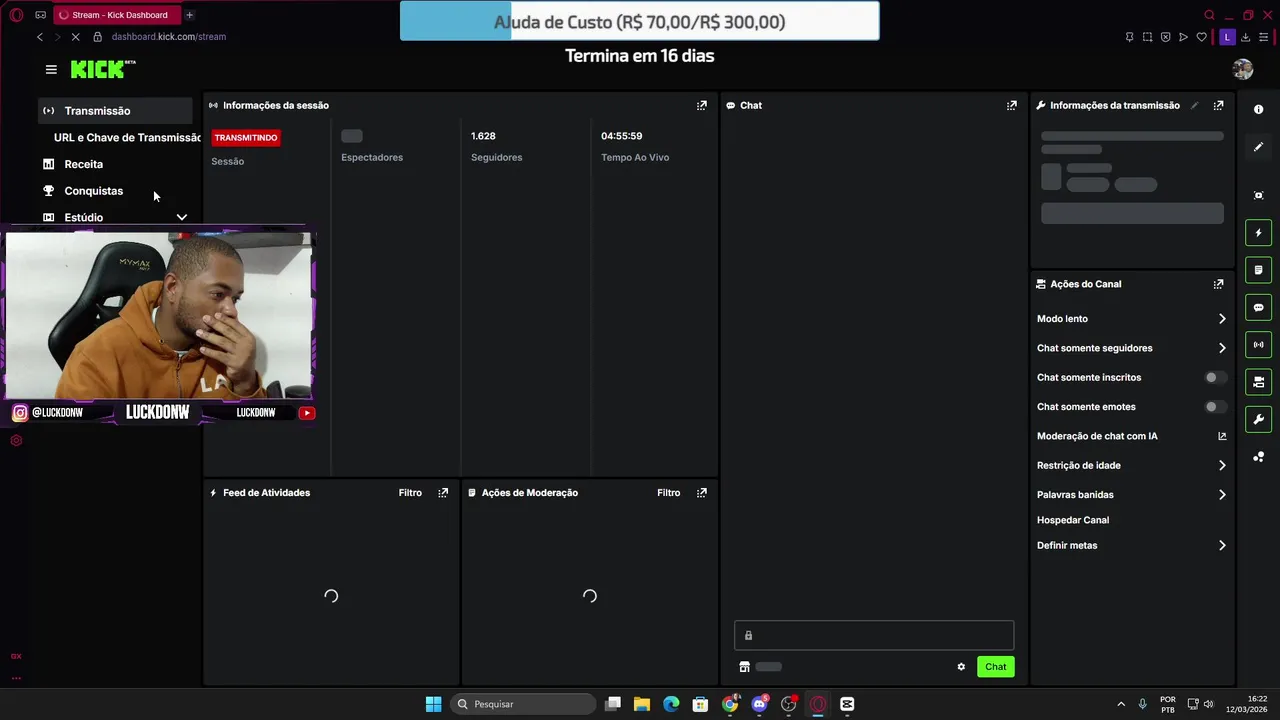Screen dimensions: 1280x720
Task: Click the webcam overlay thumbnail
Action: tap(160, 316)
